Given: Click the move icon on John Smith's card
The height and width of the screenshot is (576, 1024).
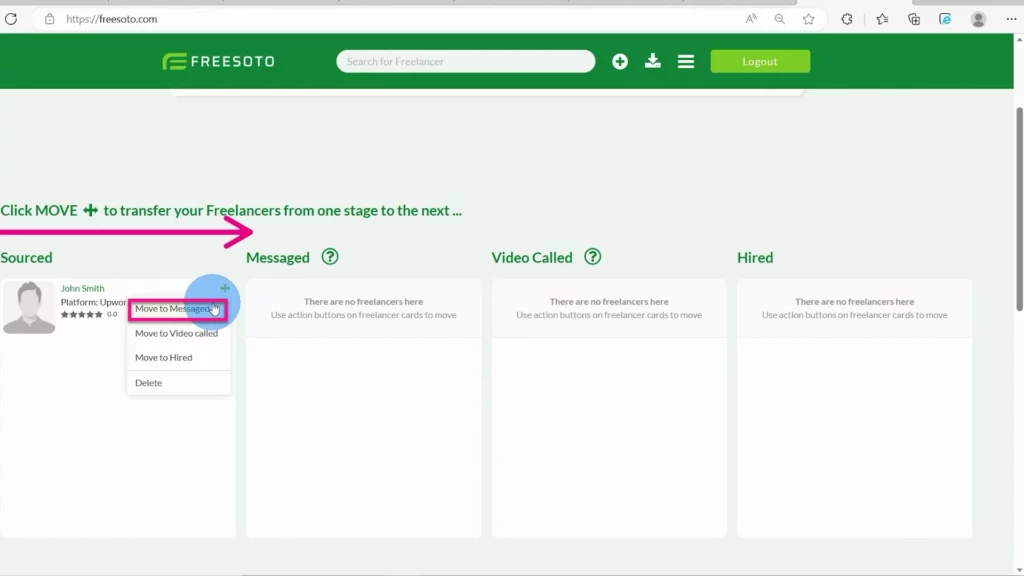Looking at the screenshot, I should [225, 288].
